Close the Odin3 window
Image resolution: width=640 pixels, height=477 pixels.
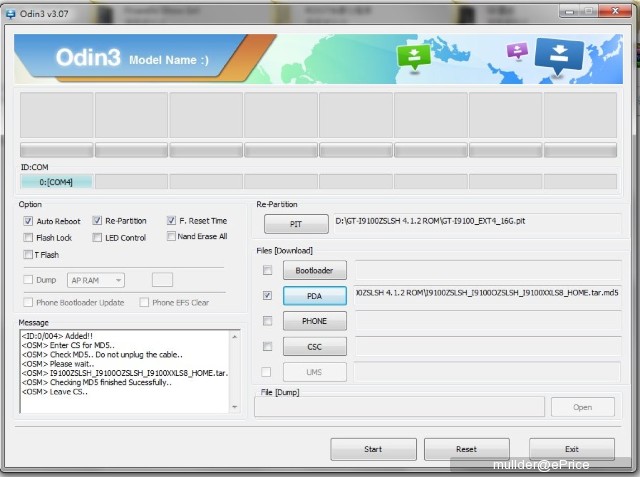[x=615, y=11]
